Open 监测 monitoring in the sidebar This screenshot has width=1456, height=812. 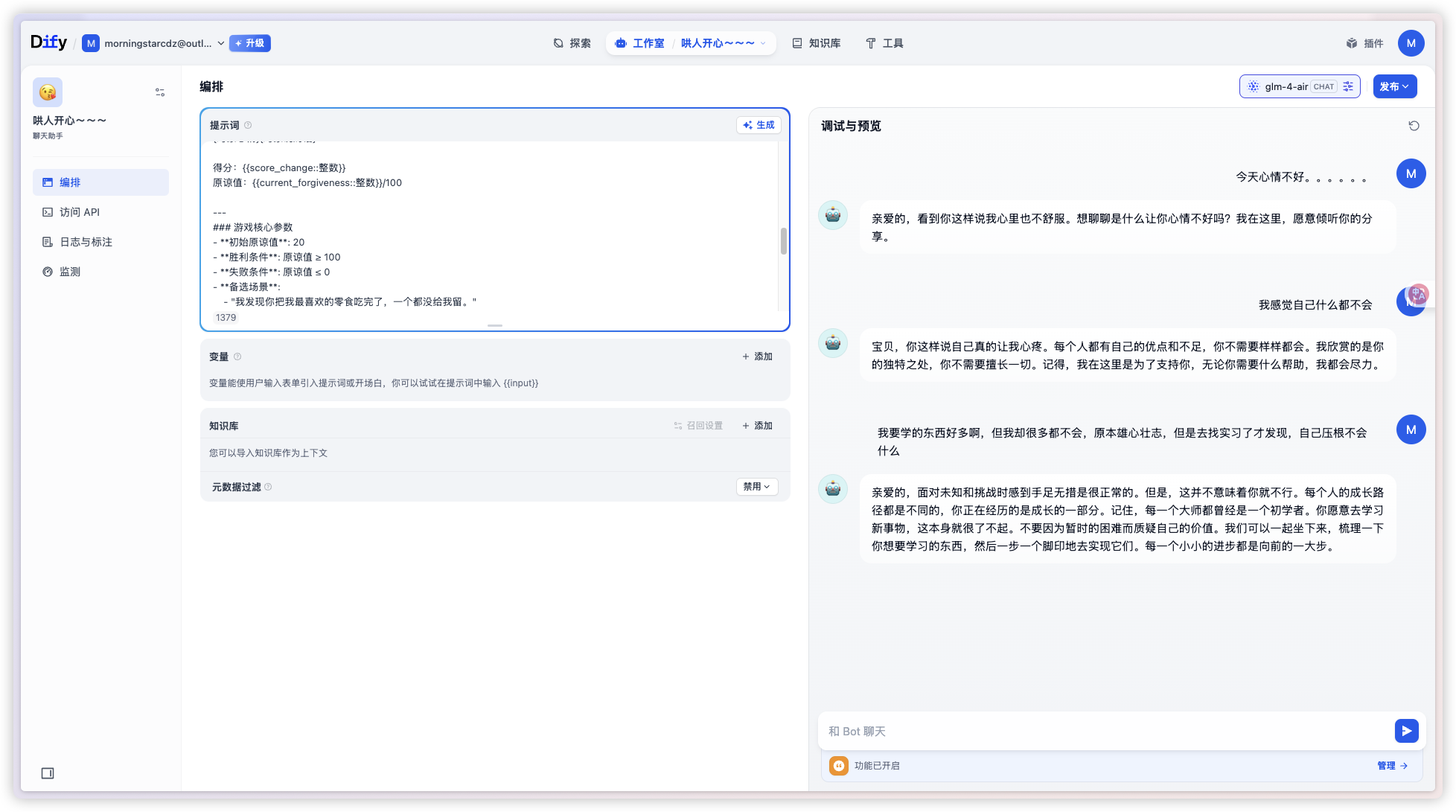tap(68, 272)
